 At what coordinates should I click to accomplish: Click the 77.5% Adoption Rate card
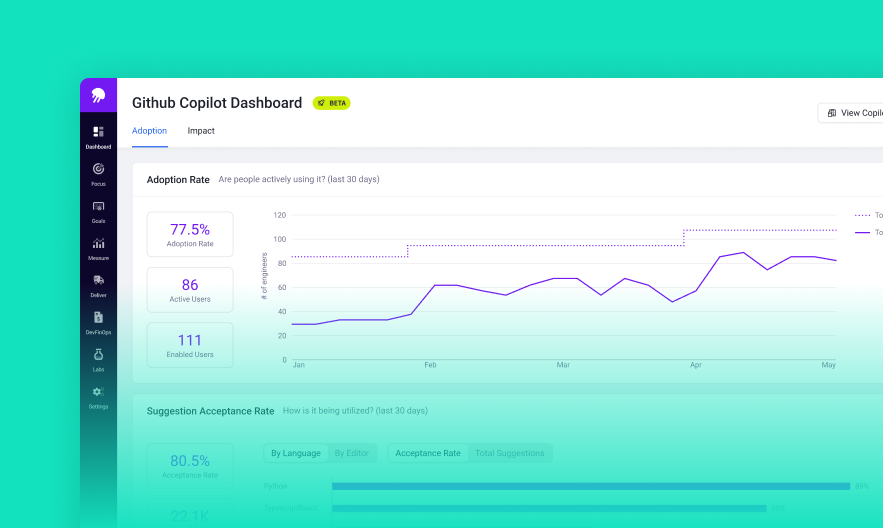click(x=190, y=234)
